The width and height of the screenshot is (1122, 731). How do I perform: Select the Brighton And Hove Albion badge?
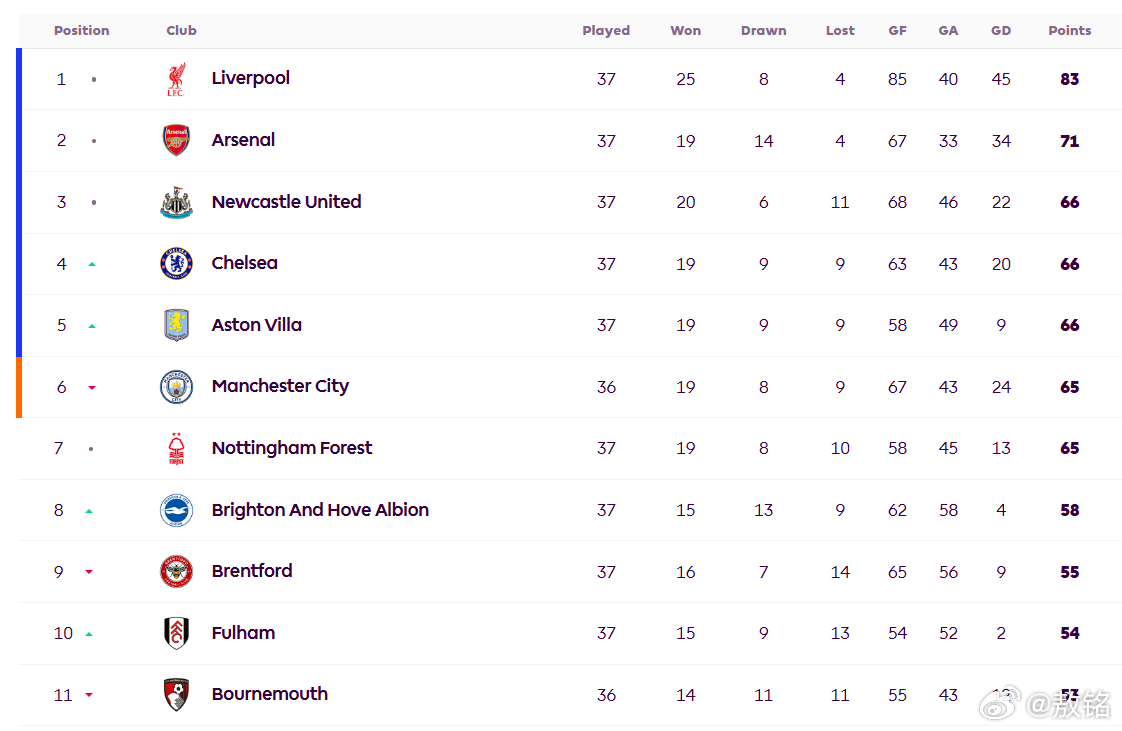coord(176,510)
